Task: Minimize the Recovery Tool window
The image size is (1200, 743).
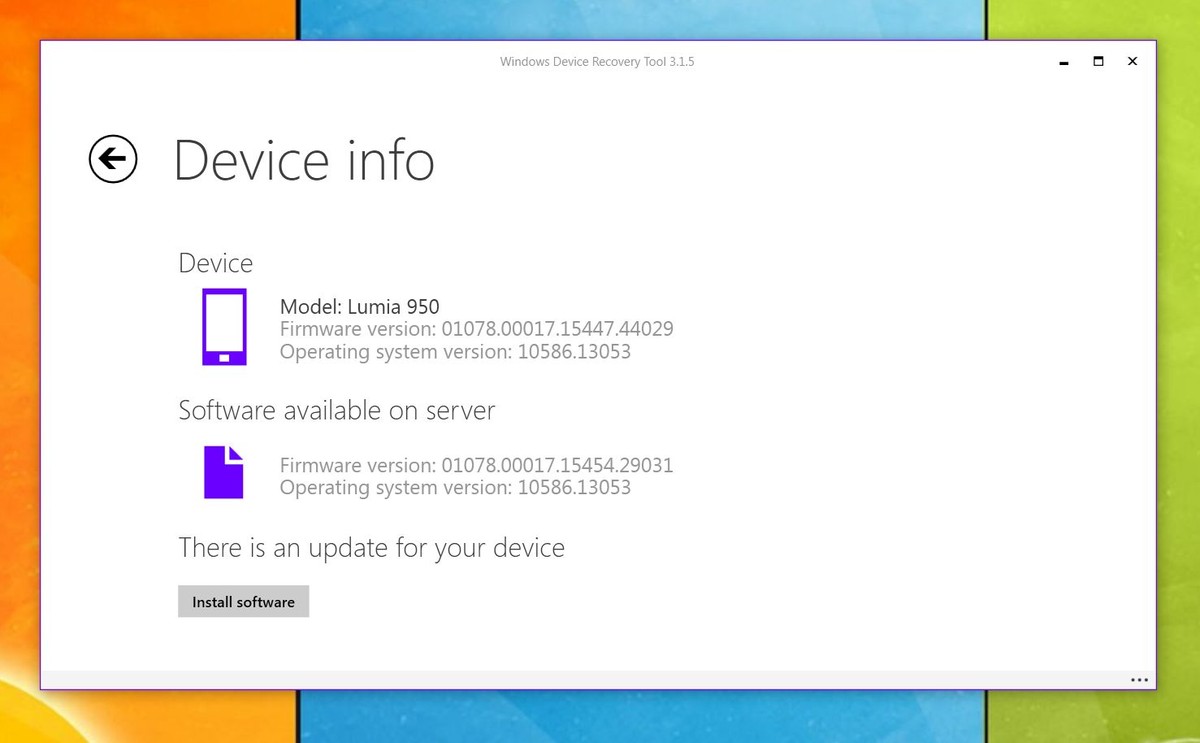Action: 1063,62
